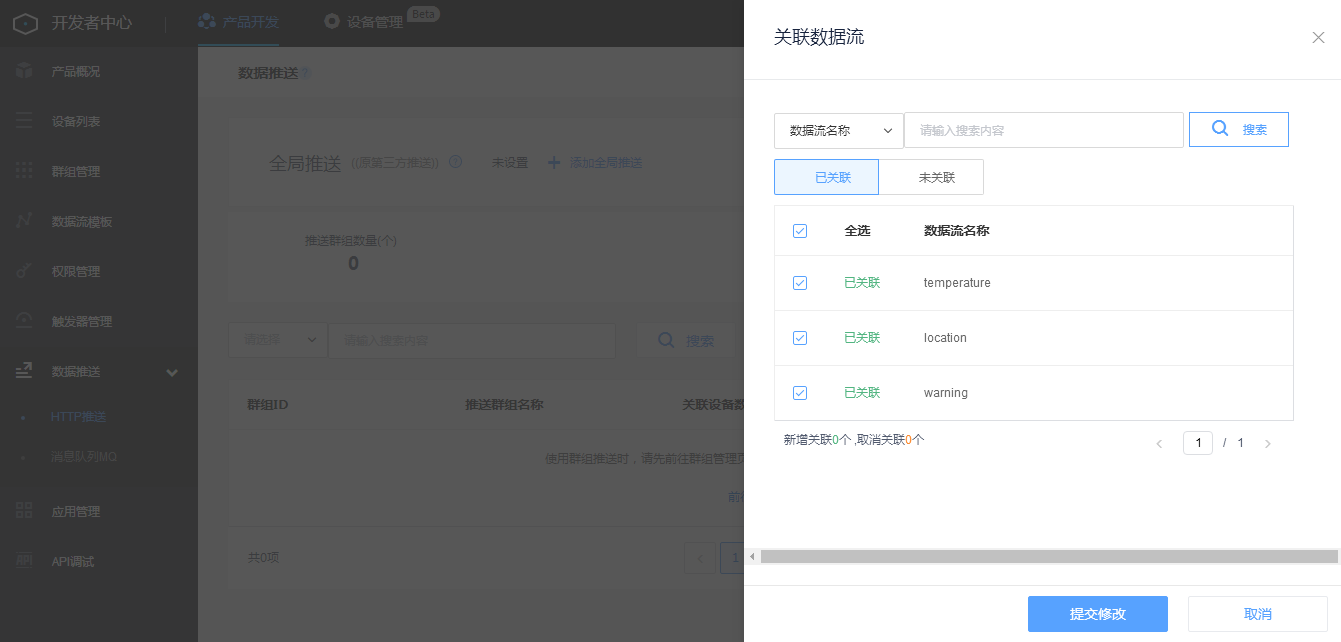The width and height of the screenshot is (1341, 642).
Task: Collapse the 数据推送 sidebar chevron
Action: point(172,372)
